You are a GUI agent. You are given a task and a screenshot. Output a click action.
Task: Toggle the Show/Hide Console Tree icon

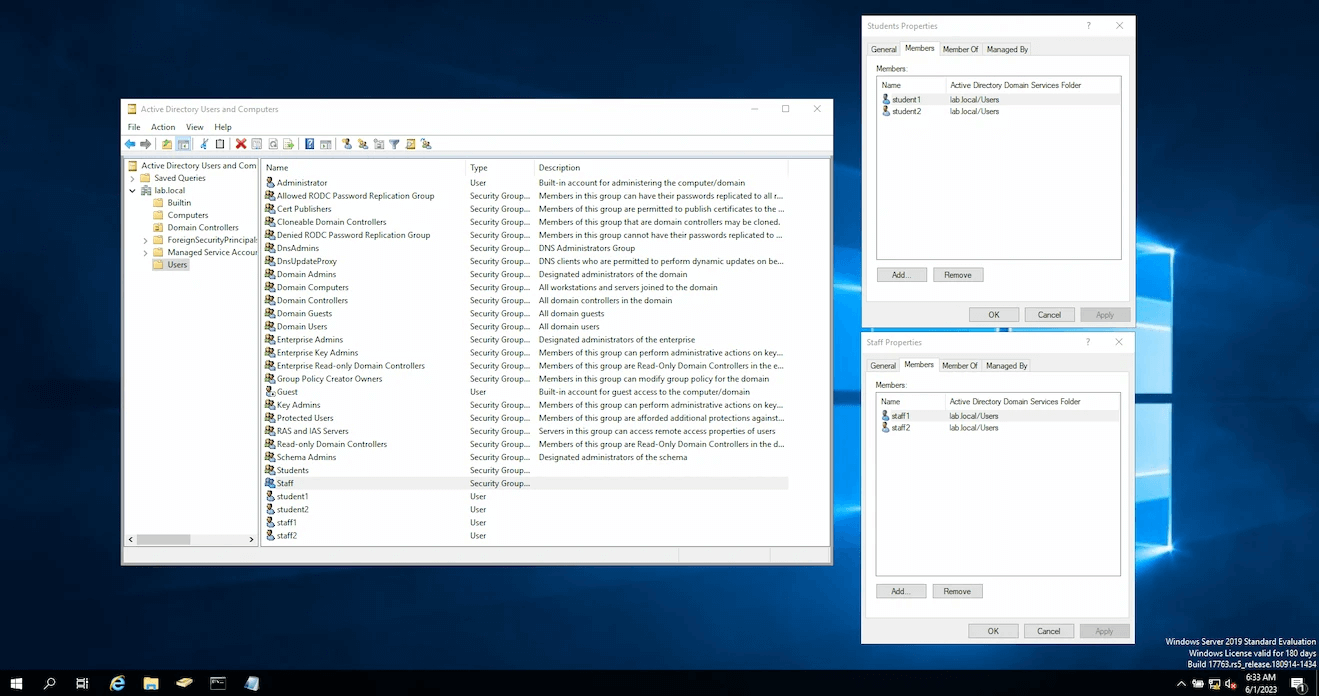[x=183, y=144]
